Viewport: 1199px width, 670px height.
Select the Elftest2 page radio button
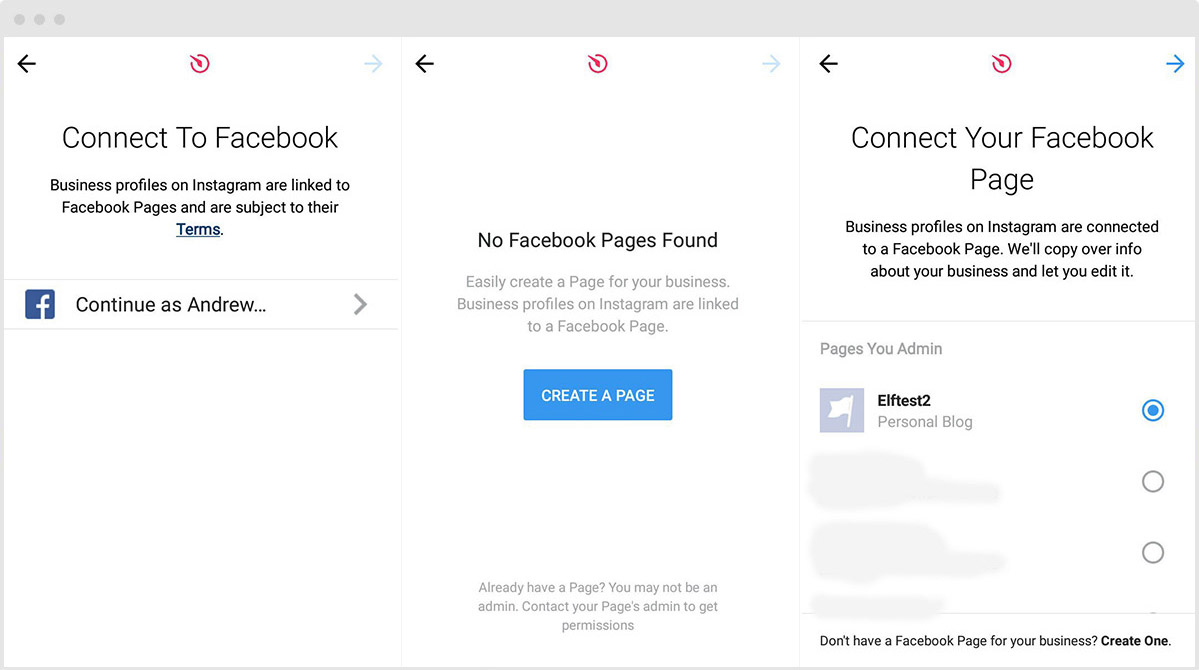click(1153, 410)
